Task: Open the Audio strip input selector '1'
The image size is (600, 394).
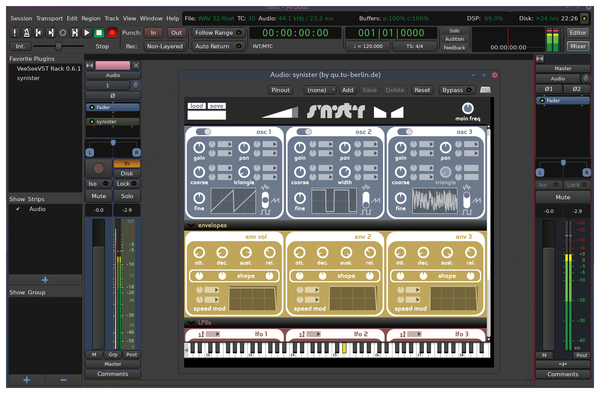Action: tap(108, 85)
